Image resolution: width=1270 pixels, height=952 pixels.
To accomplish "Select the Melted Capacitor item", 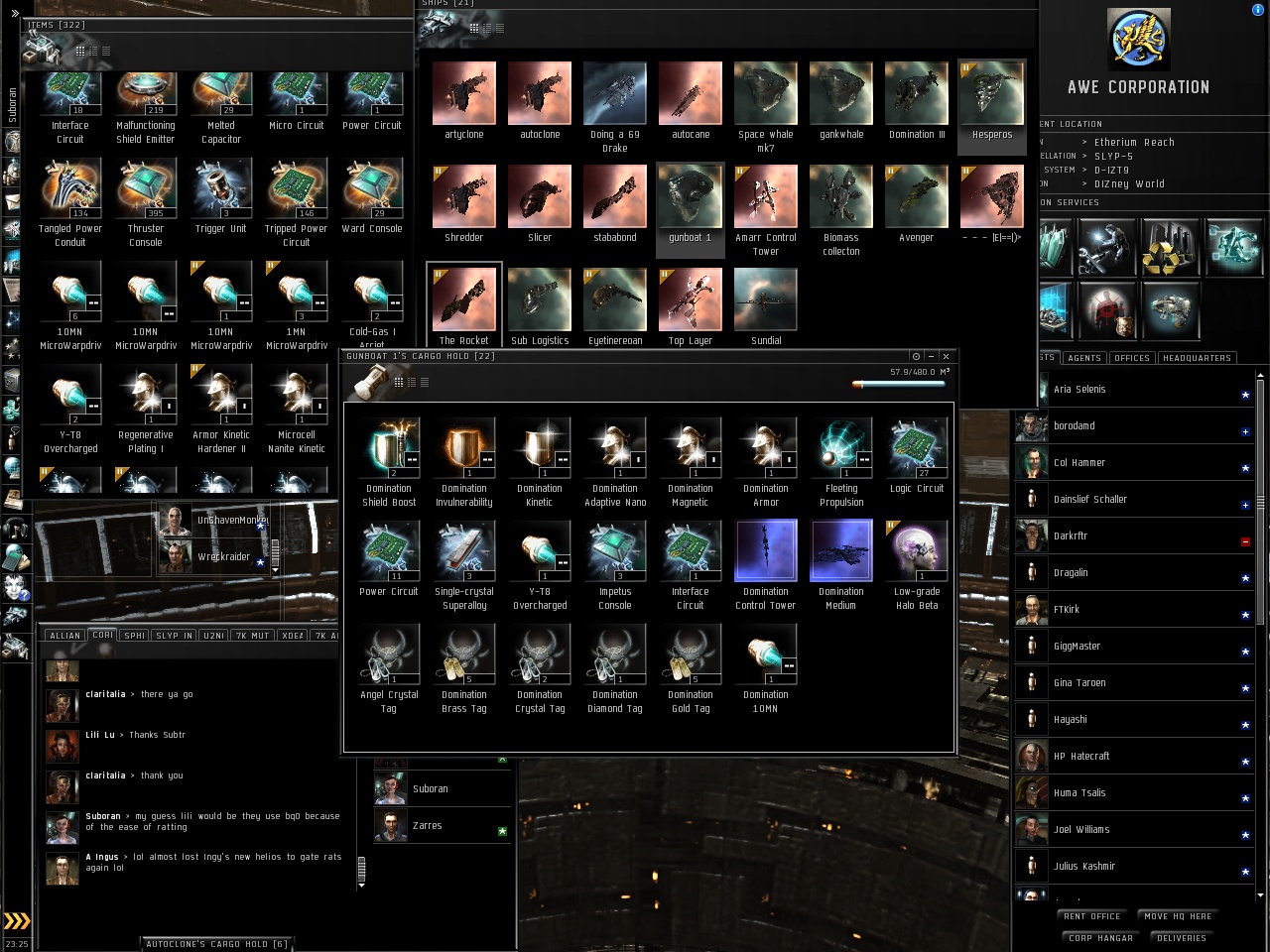I will [221, 109].
